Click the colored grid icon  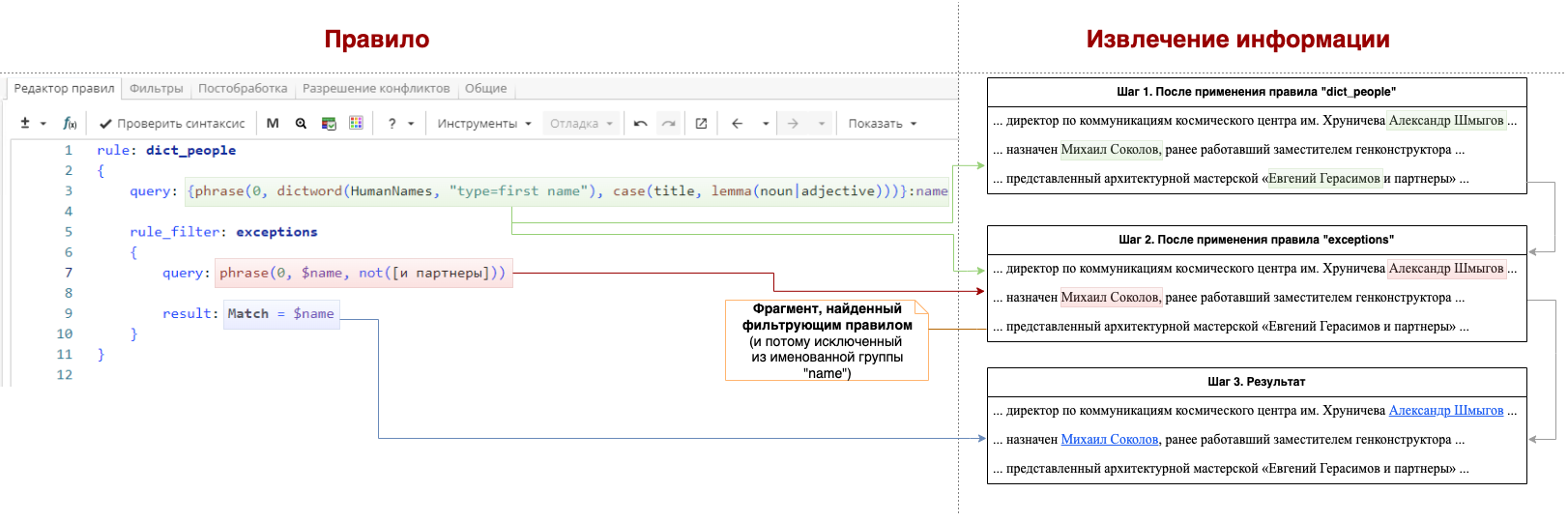(356, 124)
